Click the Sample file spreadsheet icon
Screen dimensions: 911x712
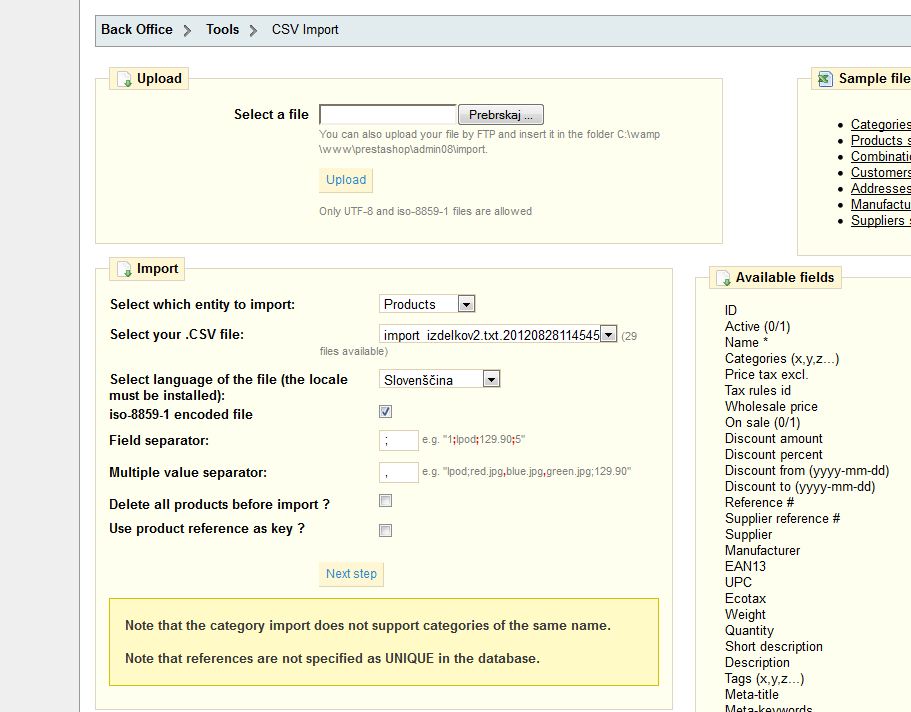[825, 79]
